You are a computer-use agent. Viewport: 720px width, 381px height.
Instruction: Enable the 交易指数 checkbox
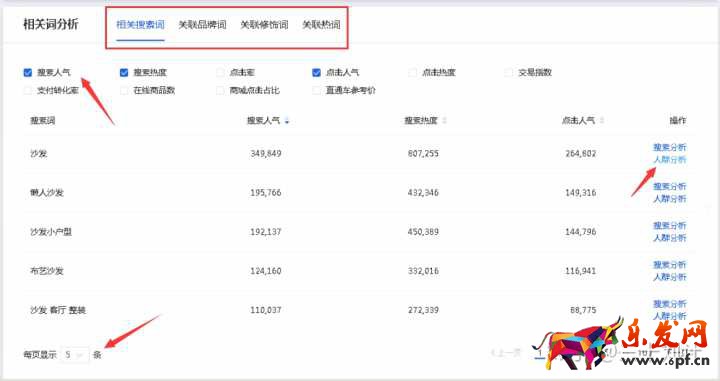coord(509,73)
